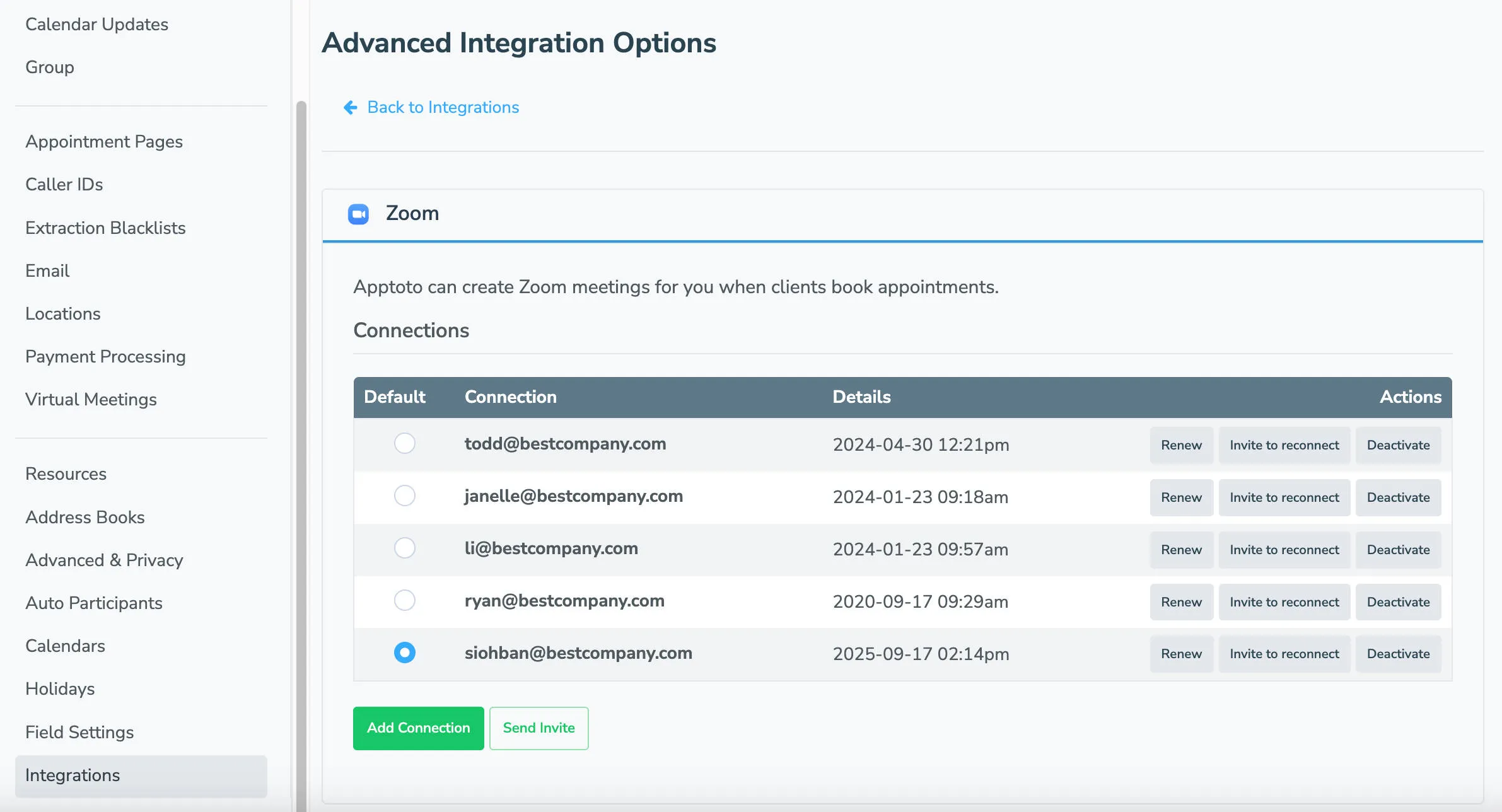This screenshot has width=1502, height=812.
Task: Navigate to Virtual Meetings settings
Action: 91,399
